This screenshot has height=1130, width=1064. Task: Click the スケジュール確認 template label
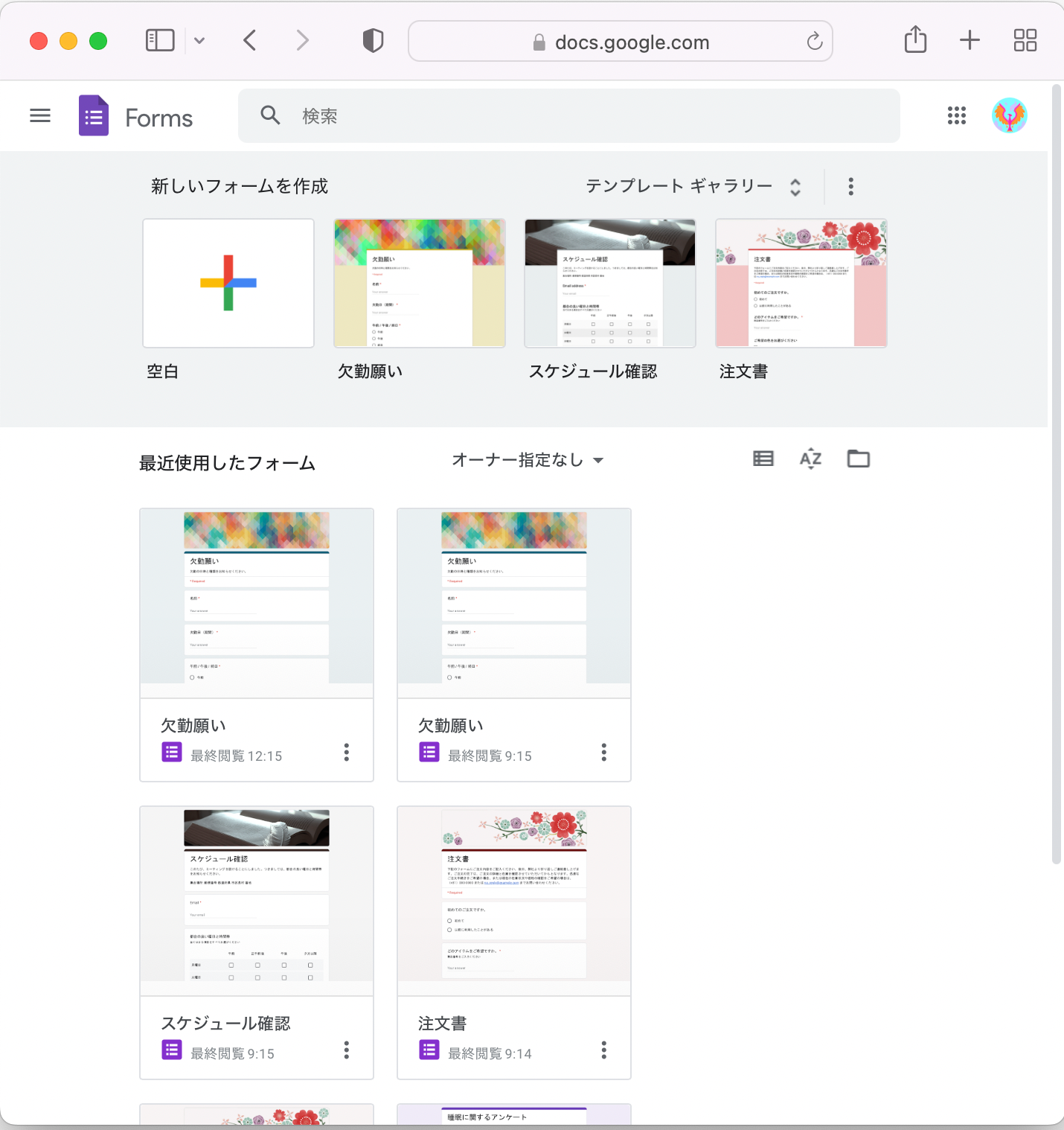coord(593,371)
